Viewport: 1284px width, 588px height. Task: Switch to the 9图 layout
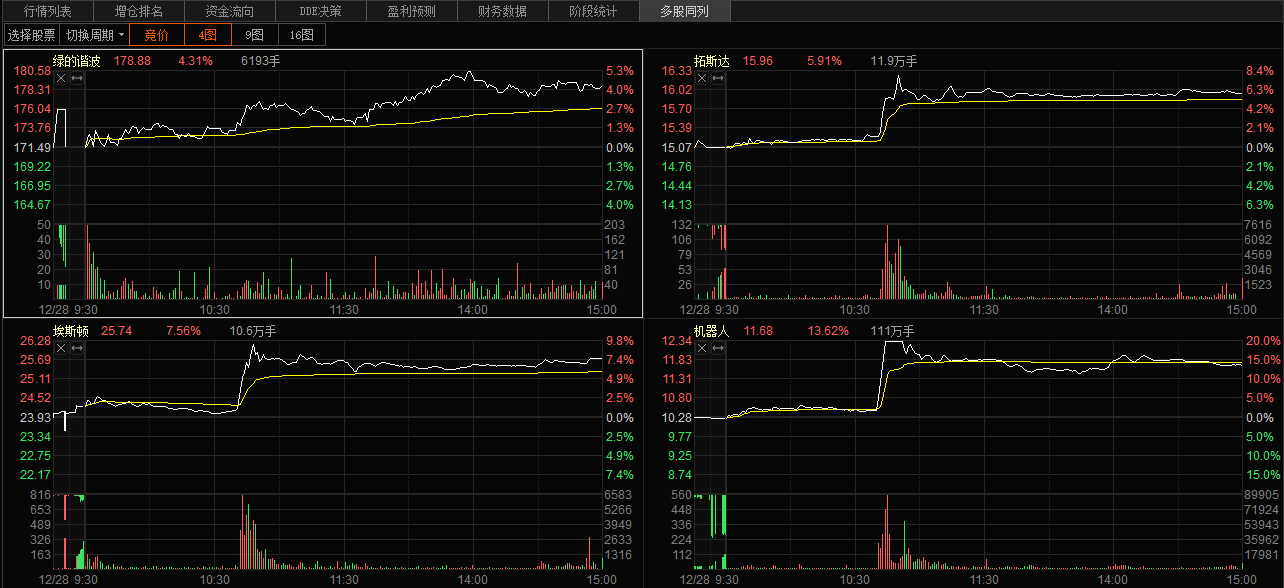[254, 35]
